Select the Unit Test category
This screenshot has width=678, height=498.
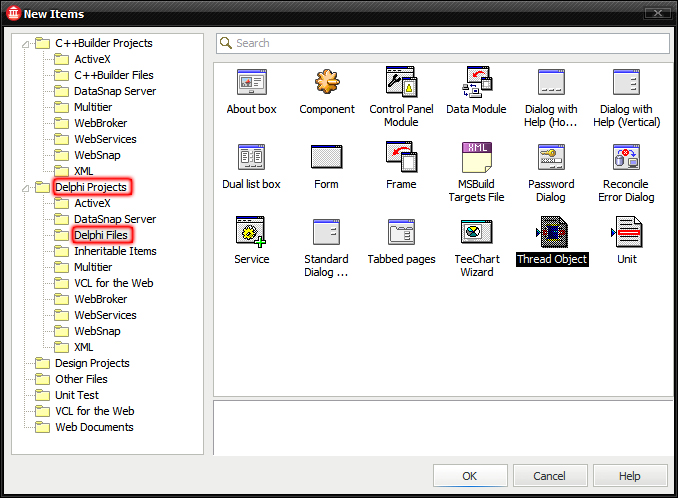pos(77,395)
